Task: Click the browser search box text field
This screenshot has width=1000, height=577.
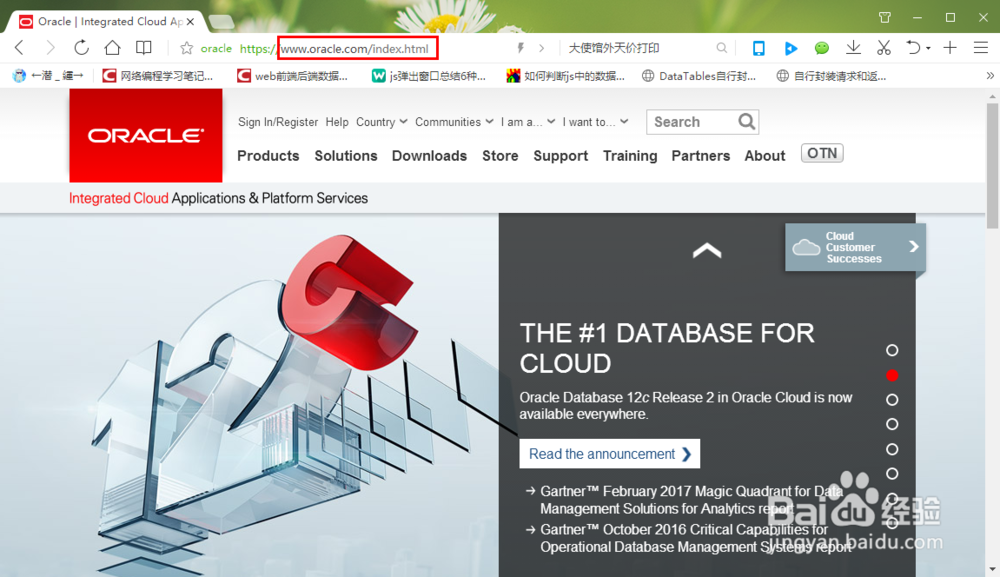Action: [638, 48]
